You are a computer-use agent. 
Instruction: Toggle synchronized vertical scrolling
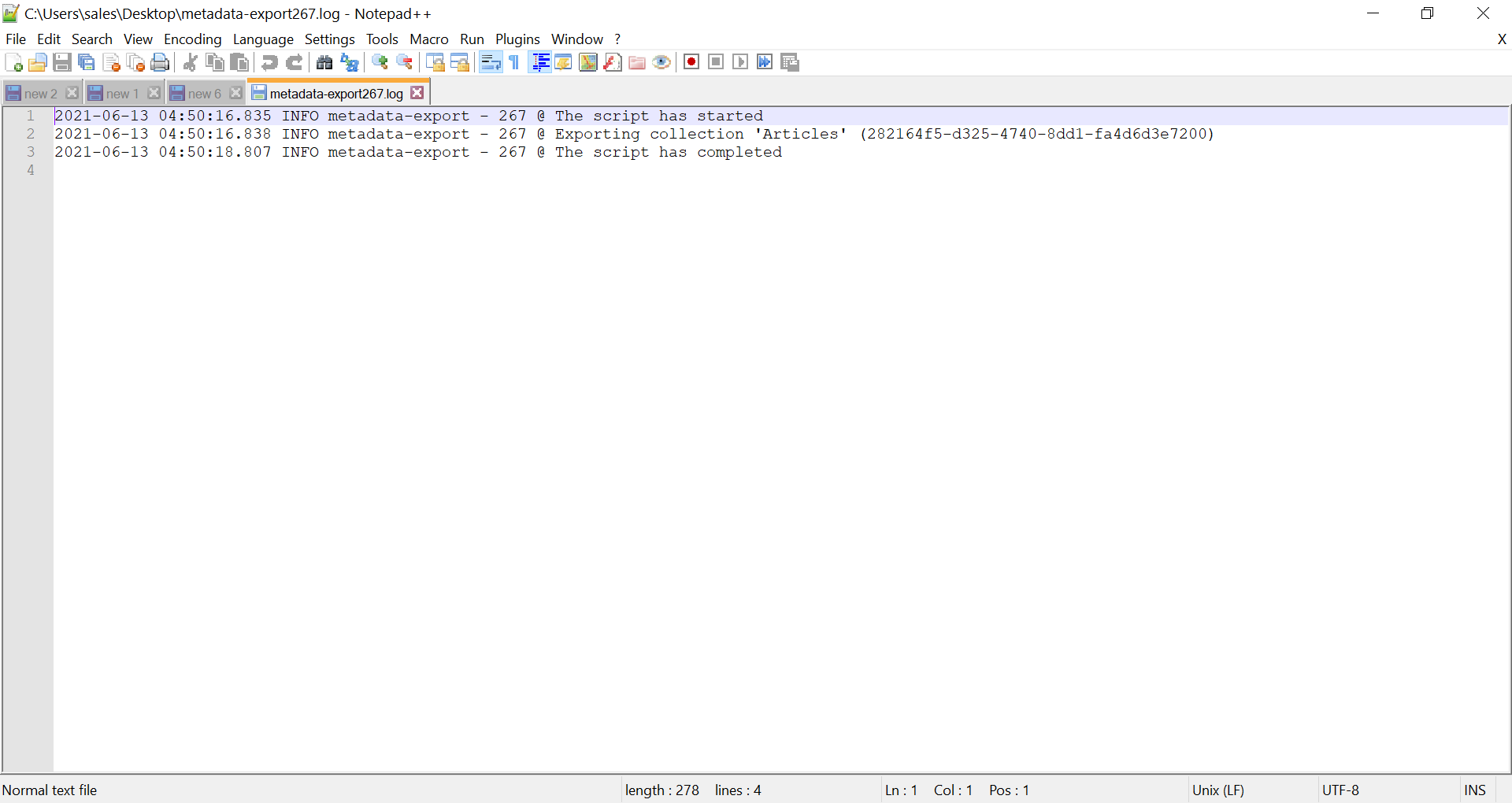click(435, 62)
